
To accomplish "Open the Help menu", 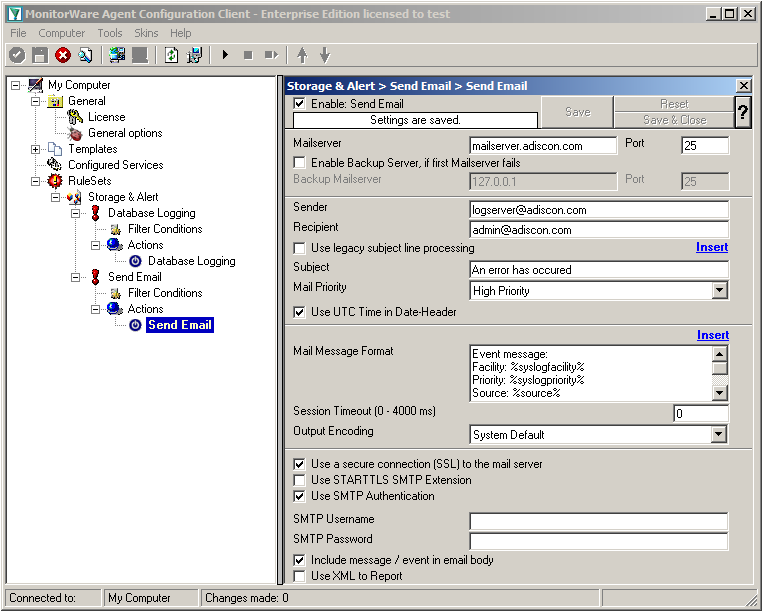I will pos(181,33).
